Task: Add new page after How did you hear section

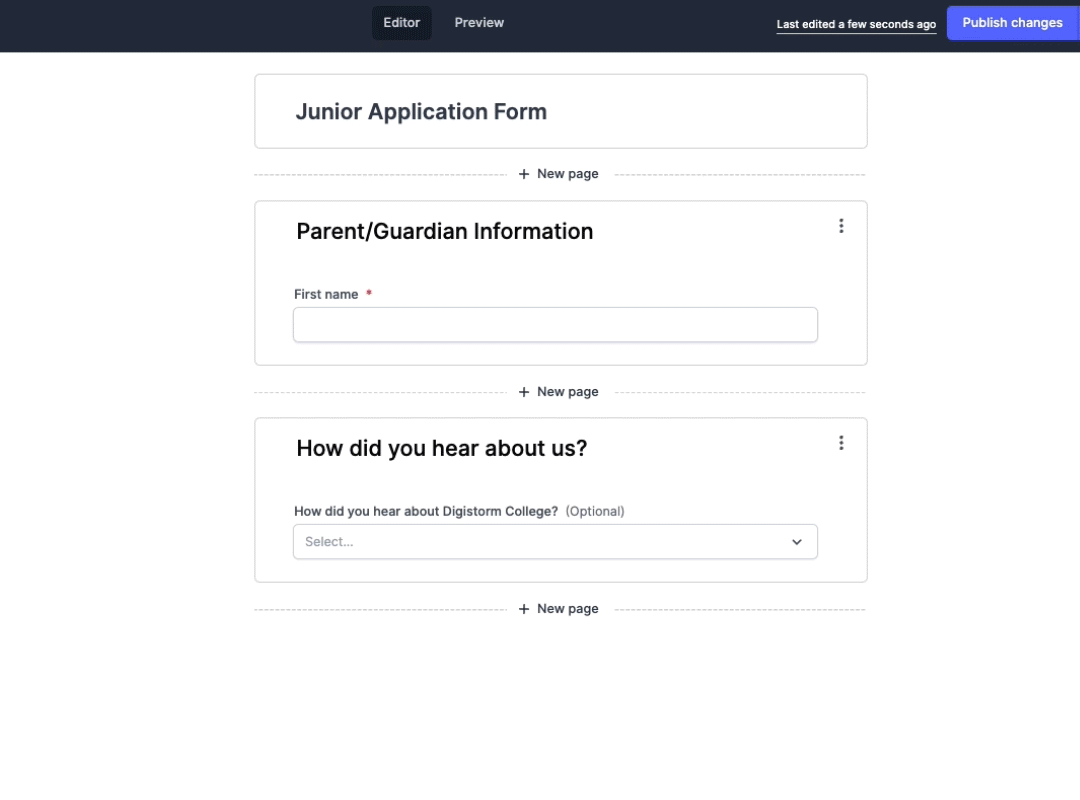Action: (559, 608)
